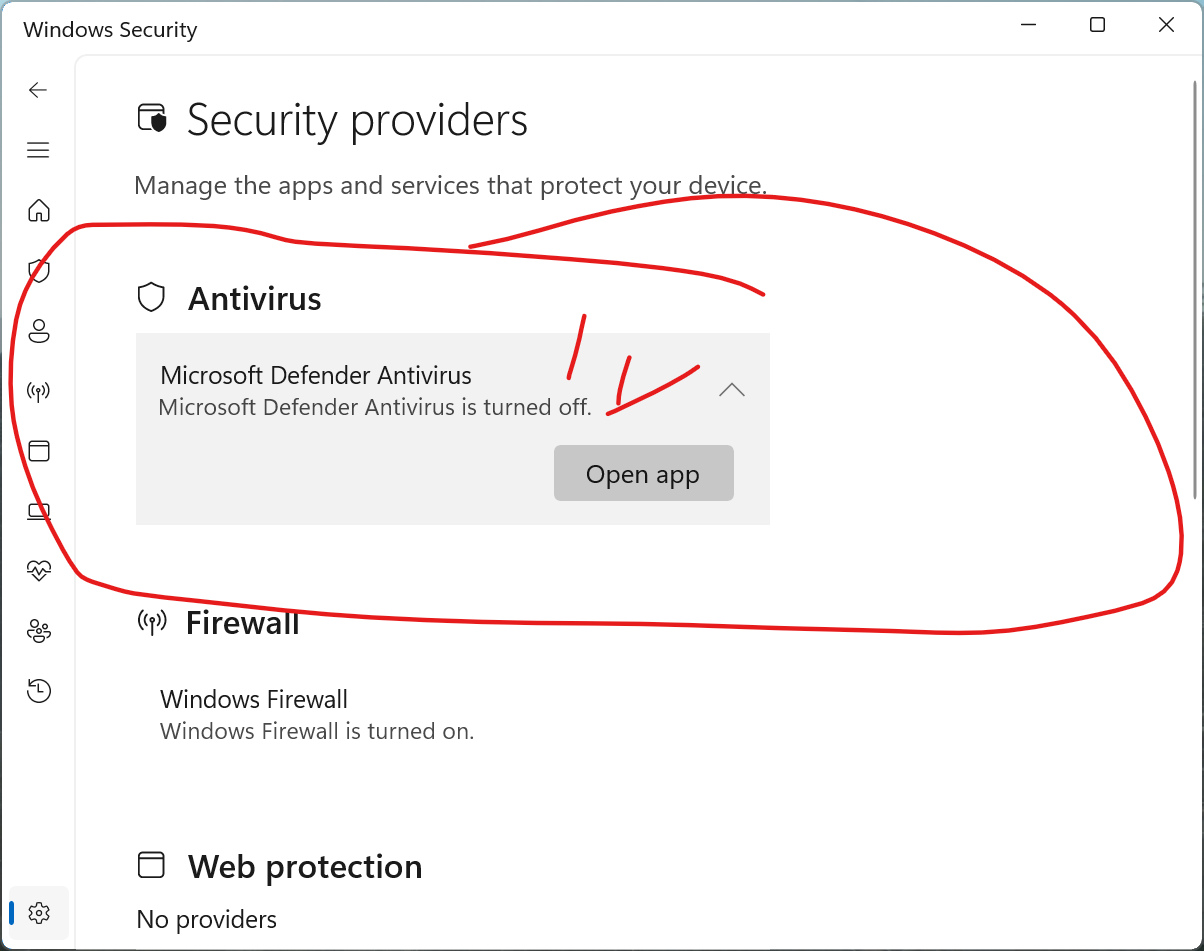The width and height of the screenshot is (1204, 951).
Task: Open Account protection person icon
Action: click(38, 330)
